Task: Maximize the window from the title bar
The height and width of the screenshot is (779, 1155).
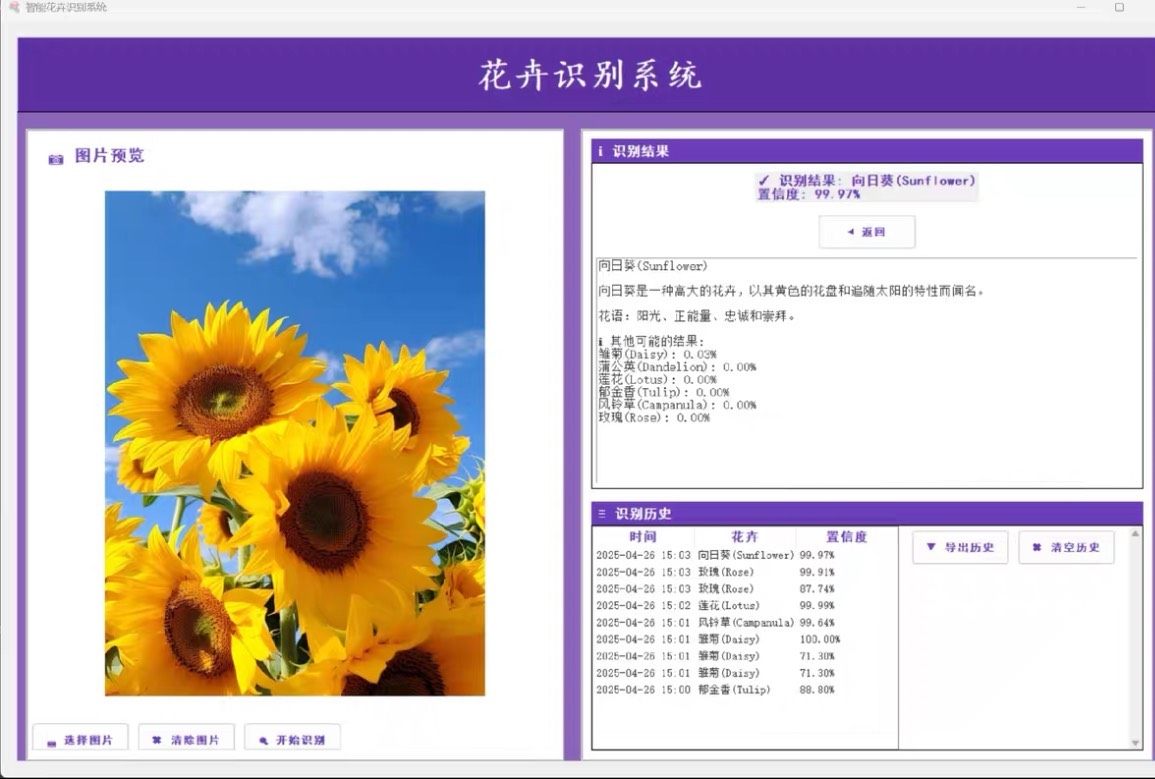Action: coord(1120,7)
